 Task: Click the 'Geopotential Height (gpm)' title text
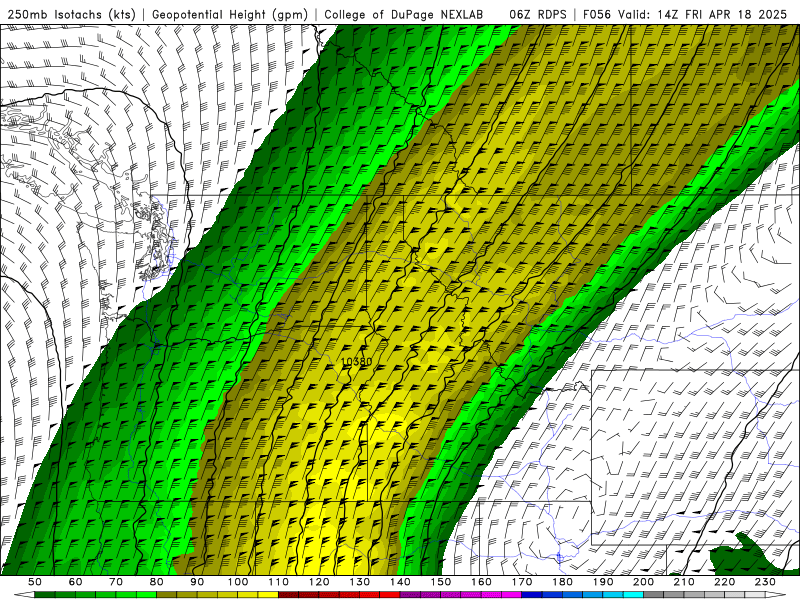230,15
